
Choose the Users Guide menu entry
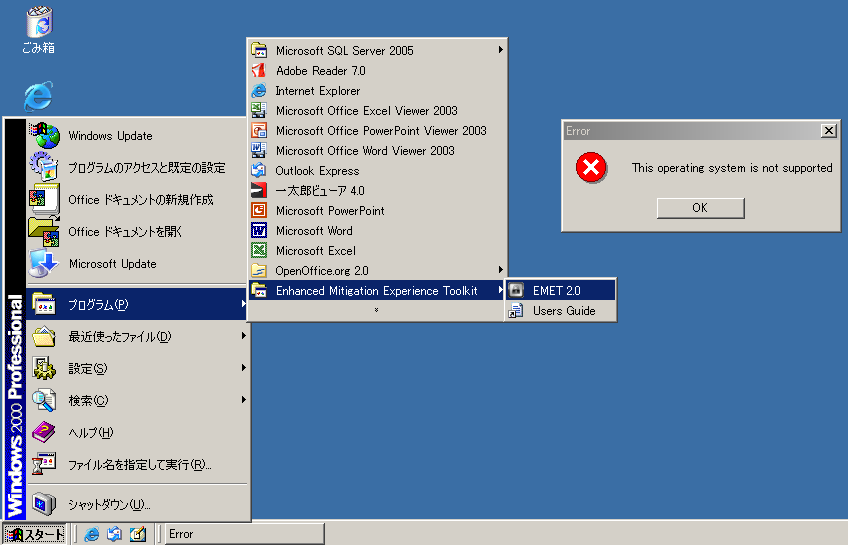561,310
